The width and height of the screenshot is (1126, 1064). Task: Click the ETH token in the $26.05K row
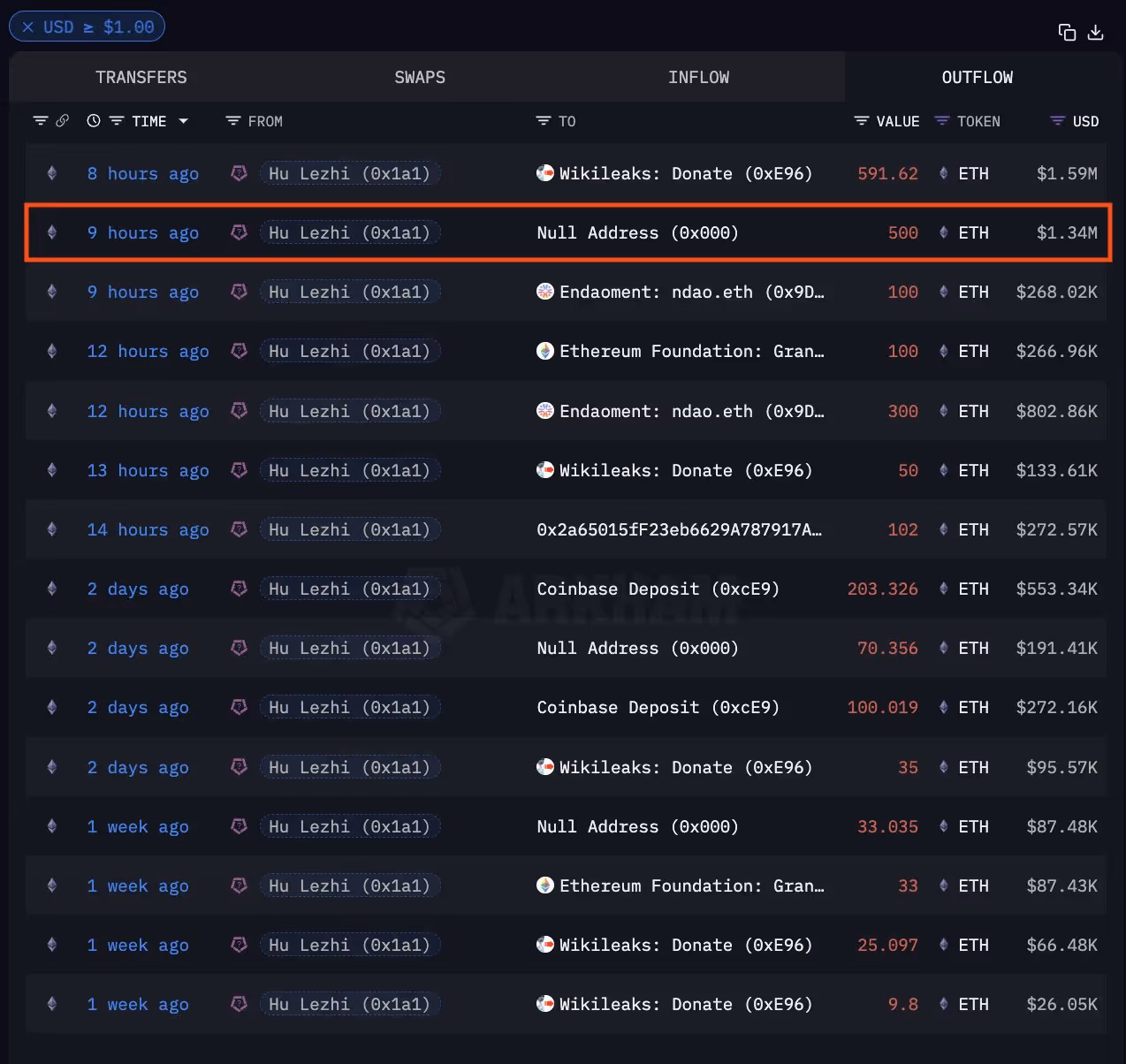pos(963,1005)
